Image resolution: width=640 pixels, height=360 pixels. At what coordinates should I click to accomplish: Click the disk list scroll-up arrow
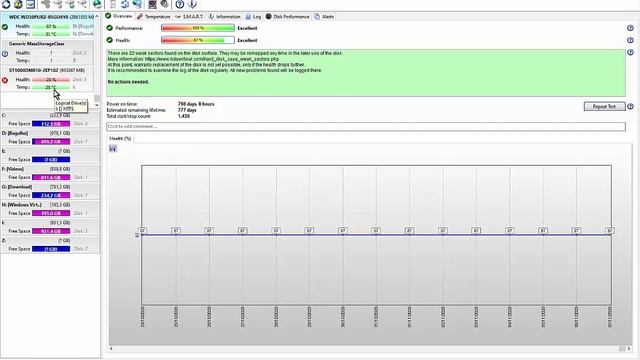tap(97, 17)
